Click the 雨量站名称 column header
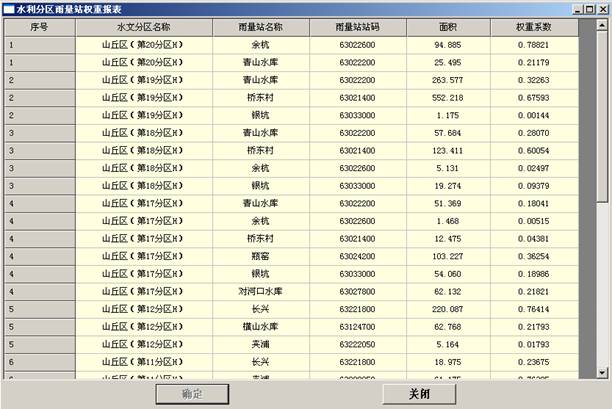This screenshot has width=612, height=409. pyautogui.click(x=260, y=26)
